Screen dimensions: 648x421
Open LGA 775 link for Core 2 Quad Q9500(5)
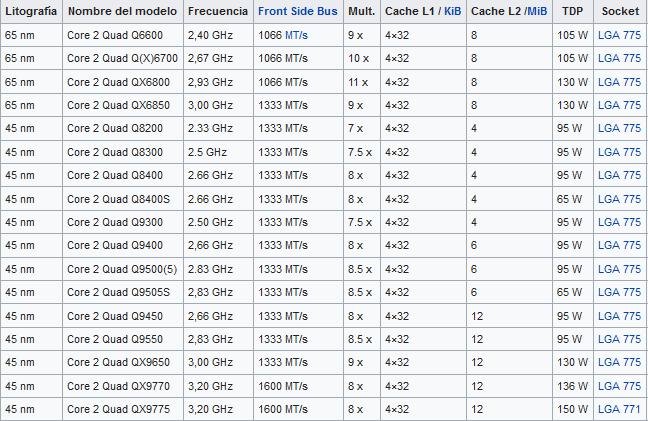point(619,269)
